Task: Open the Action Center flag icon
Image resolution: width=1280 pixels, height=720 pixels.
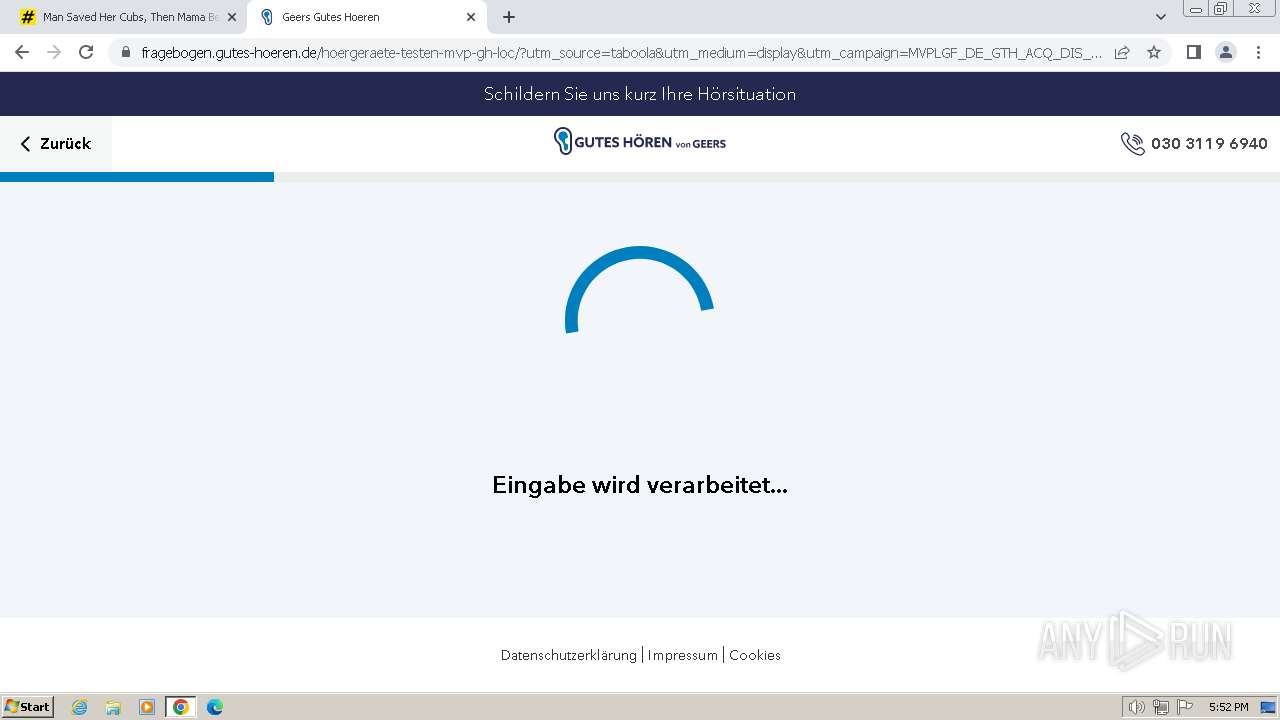Action: click(1185, 707)
